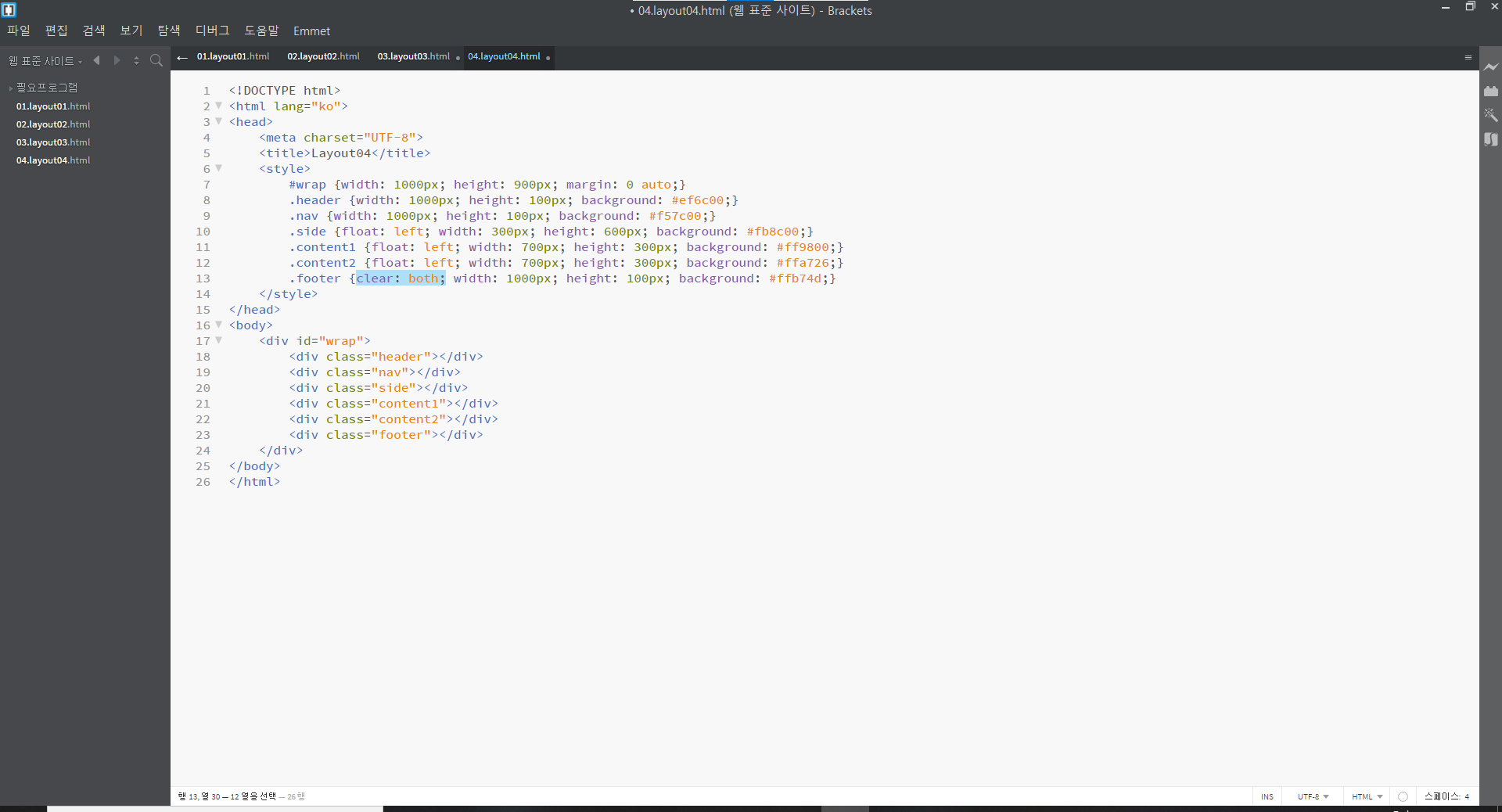The height and width of the screenshot is (812, 1502).
Task: Open the Emmet menu
Action: tap(311, 31)
